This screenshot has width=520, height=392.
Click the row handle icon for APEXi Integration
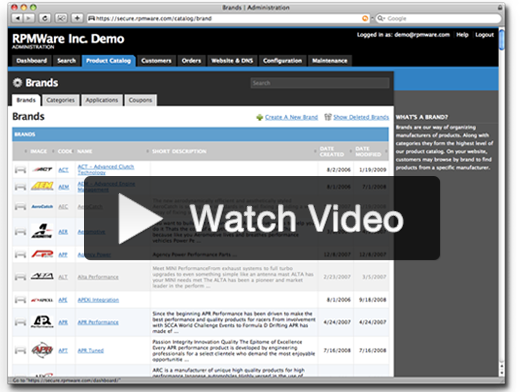coord(20,300)
